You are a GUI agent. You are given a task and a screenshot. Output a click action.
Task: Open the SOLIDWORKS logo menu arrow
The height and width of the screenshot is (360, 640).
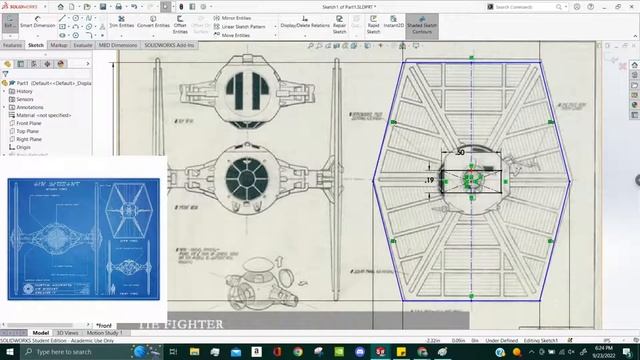coord(45,7)
